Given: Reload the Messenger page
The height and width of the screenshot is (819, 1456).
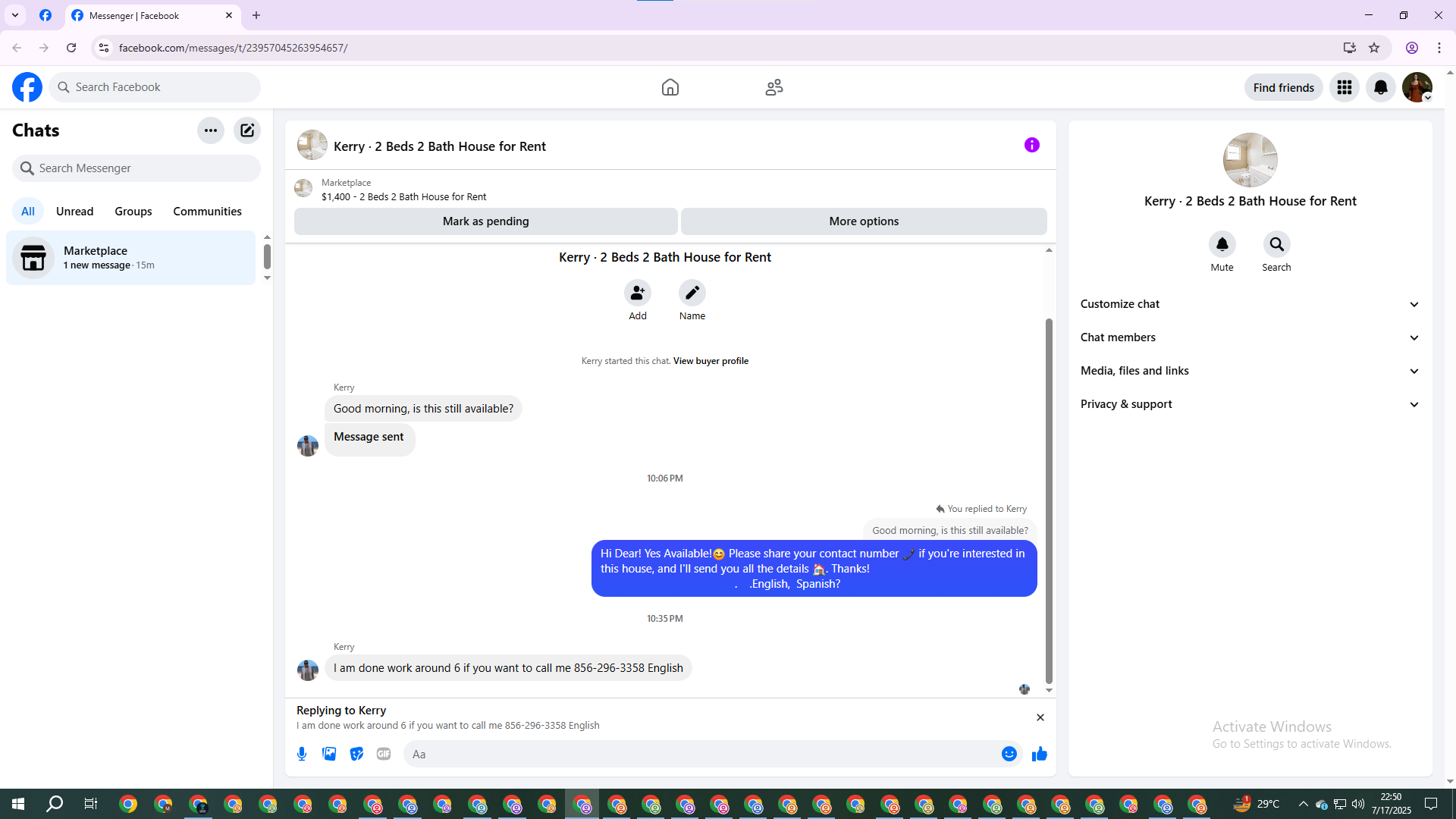Looking at the screenshot, I should tap(71, 48).
